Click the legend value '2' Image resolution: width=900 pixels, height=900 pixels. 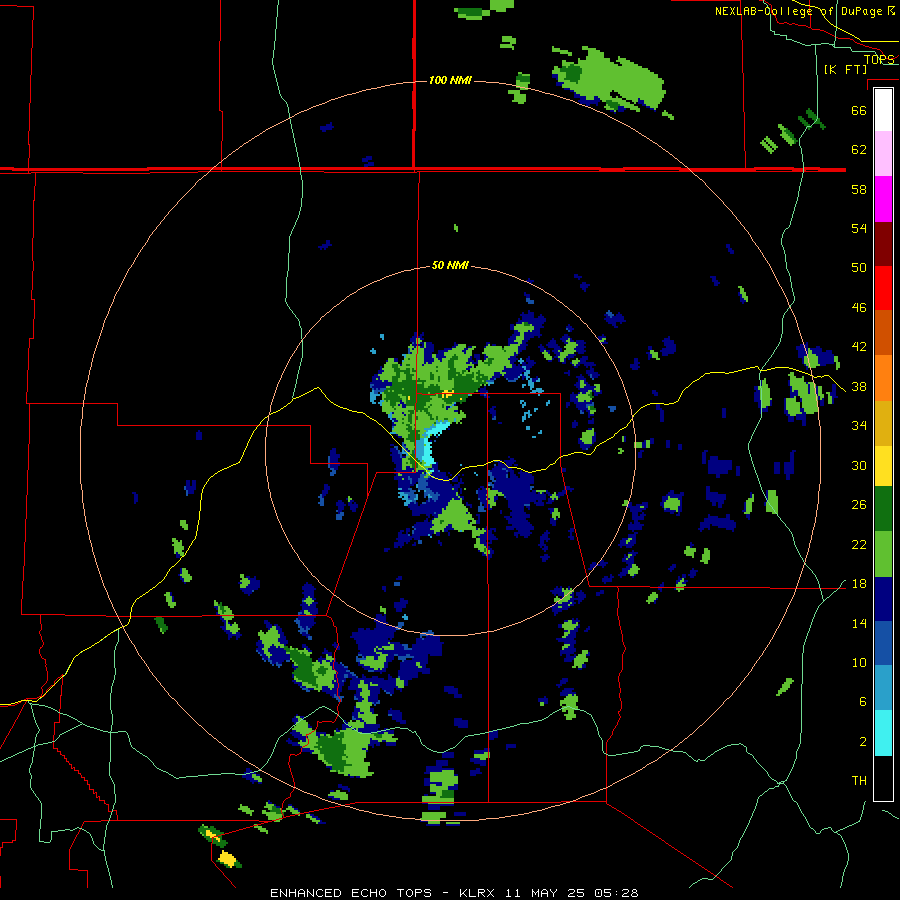click(x=863, y=742)
